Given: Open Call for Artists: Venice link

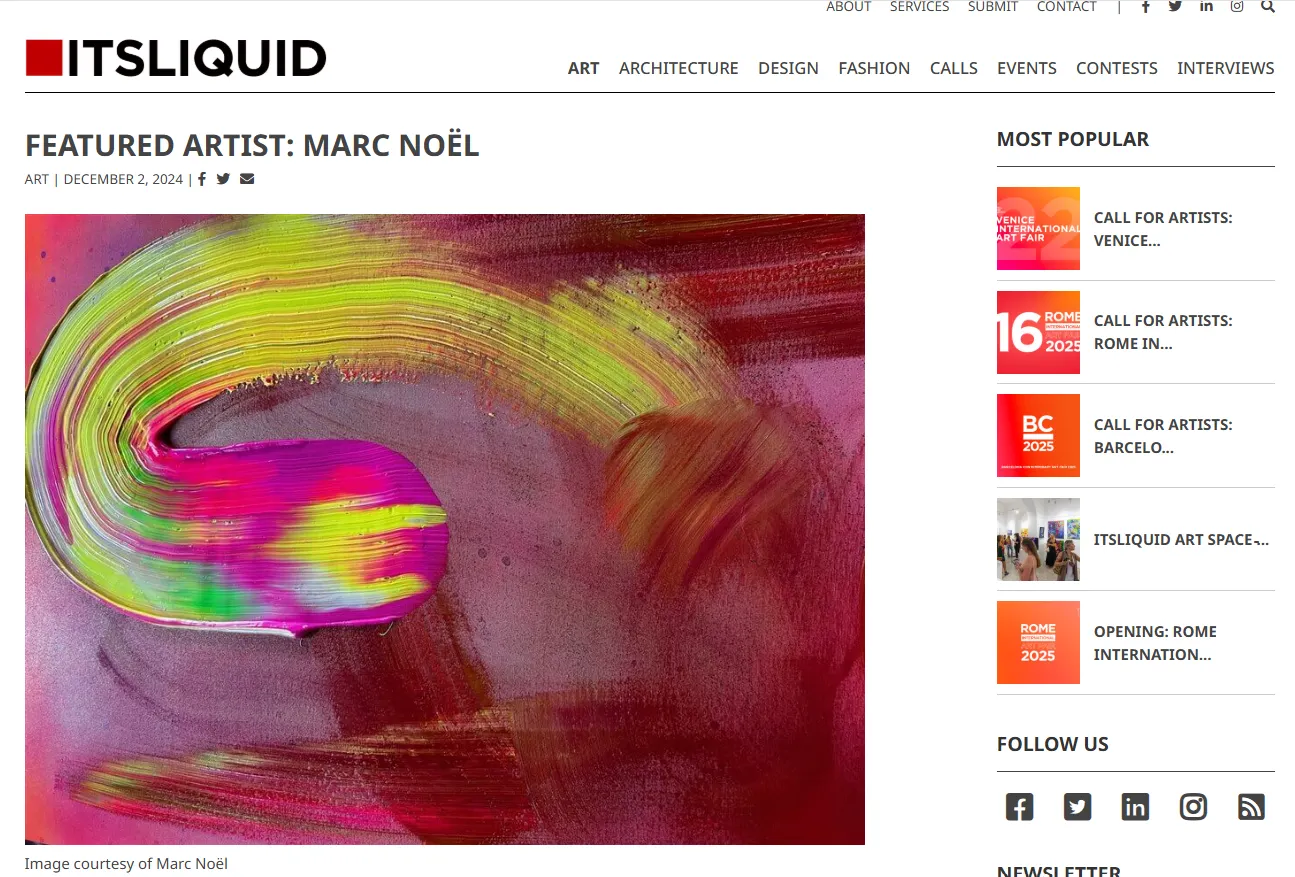Looking at the screenshot, I should pyautogui.click(x=1163, y=229).
